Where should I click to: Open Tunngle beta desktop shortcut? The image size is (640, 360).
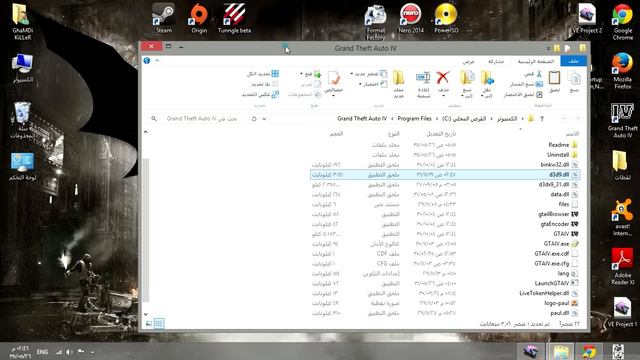tap(234, 19)
